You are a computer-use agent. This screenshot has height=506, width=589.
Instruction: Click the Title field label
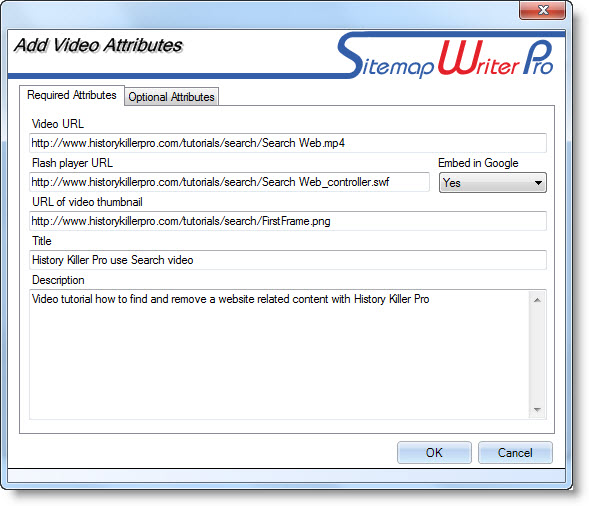tap(42, 241)
